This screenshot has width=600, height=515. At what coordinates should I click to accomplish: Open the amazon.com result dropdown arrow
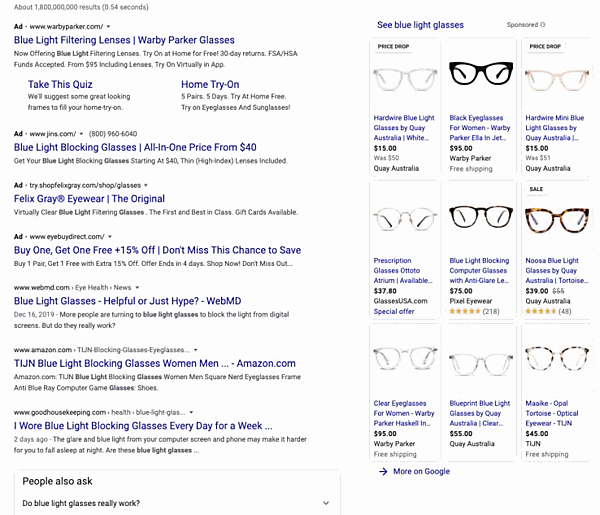(x=196, y=350)
